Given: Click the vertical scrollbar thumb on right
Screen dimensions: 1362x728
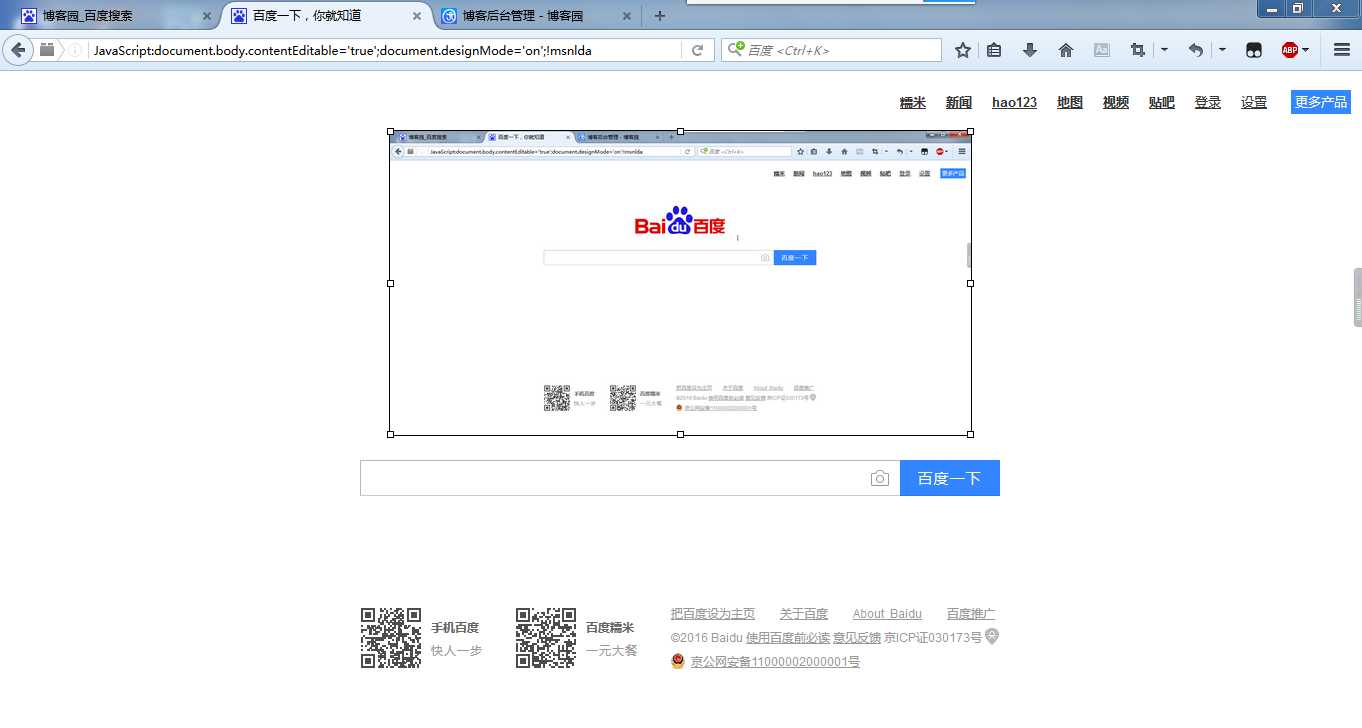Looking at the screenshot, I should (x=1358, y=297).
